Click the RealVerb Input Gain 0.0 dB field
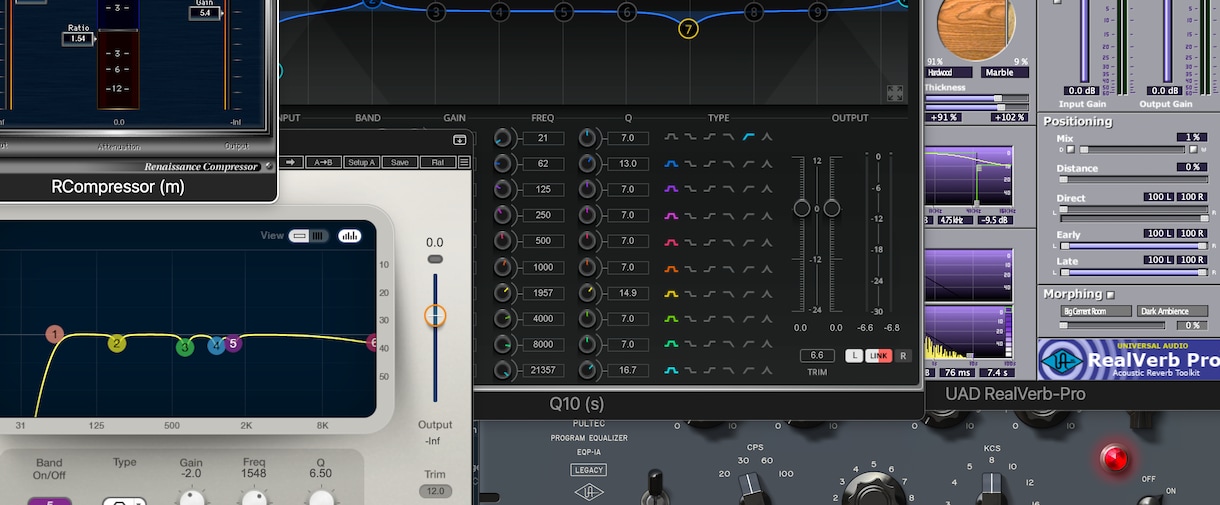The image size is (1220, 505). coord(1082,90)
